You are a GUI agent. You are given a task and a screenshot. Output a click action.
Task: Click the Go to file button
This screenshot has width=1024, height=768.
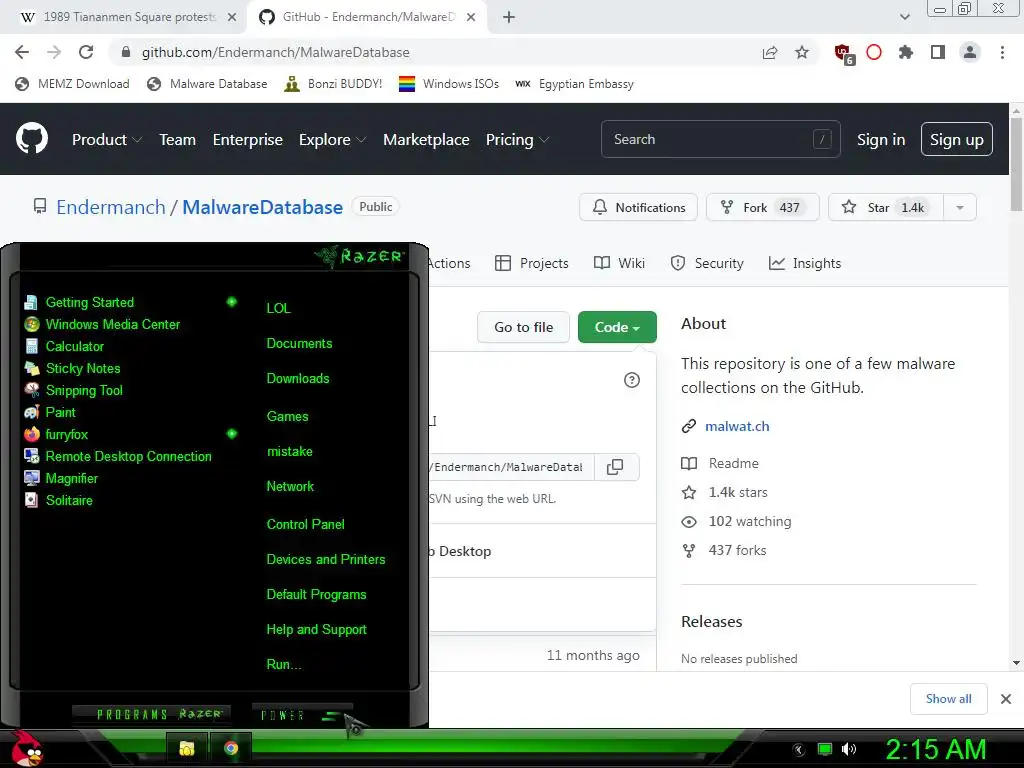[x=523, y=327]
